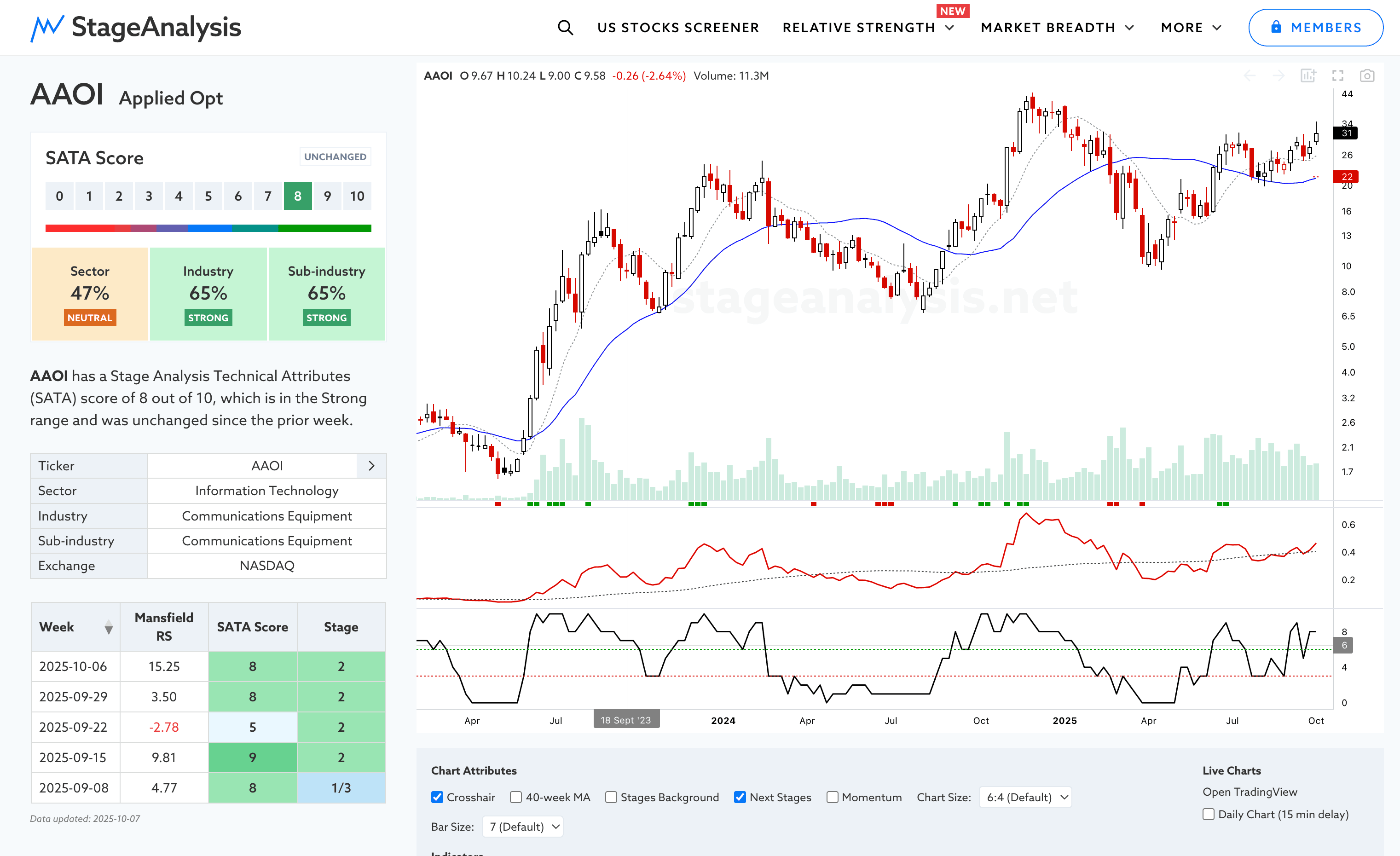The image size is (1400, 856).
Task: Click the search magnifier icon
Action: click(565, 27)
